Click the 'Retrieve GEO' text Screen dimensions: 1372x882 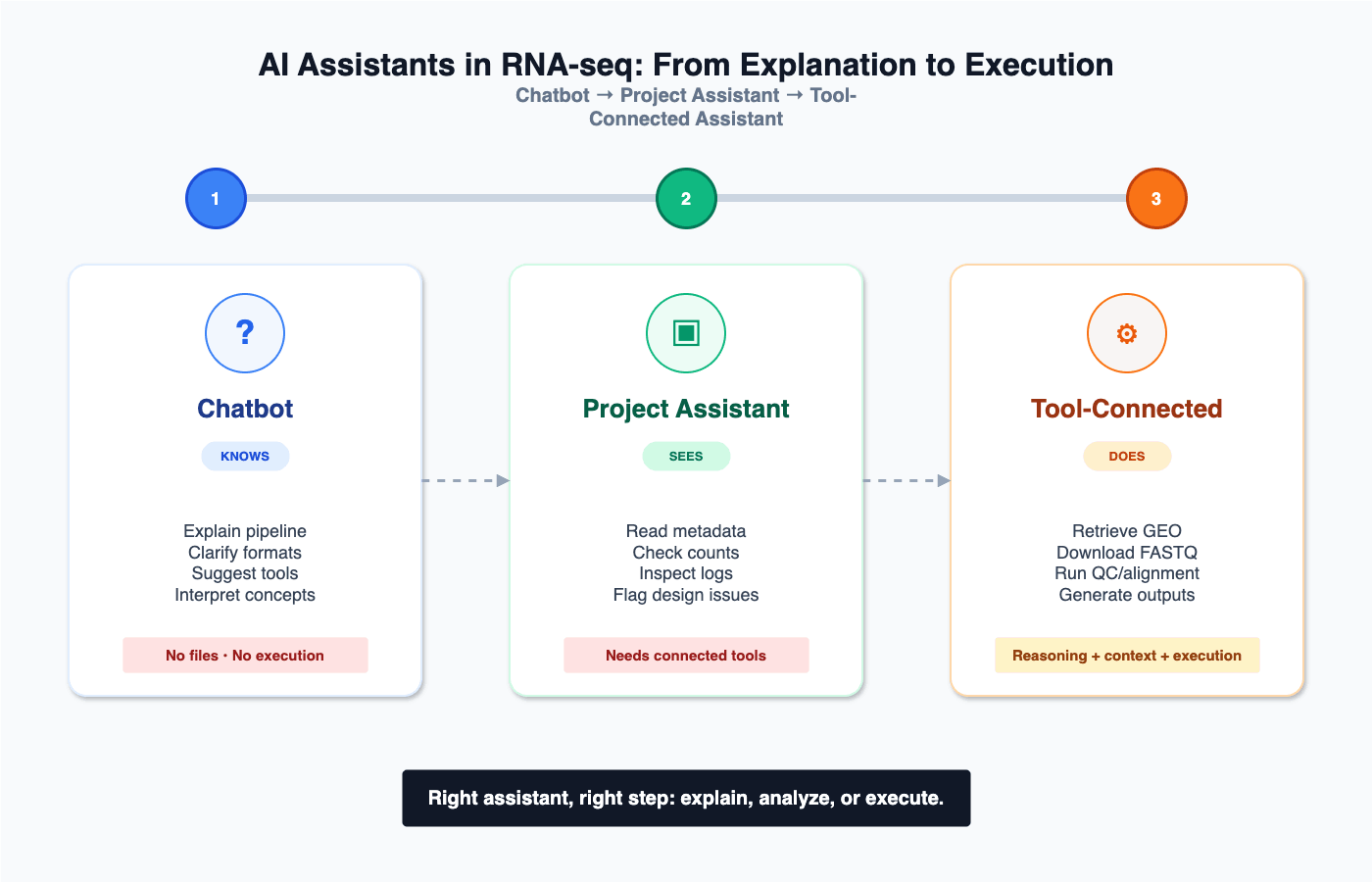tap(1127, 531)
